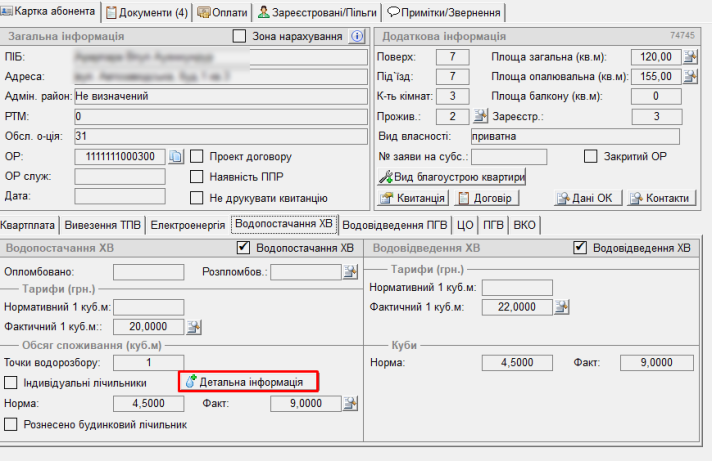Tick the Проект договору checkbox
The width and height of the screenshot is (712, 461).
point(197,157)
